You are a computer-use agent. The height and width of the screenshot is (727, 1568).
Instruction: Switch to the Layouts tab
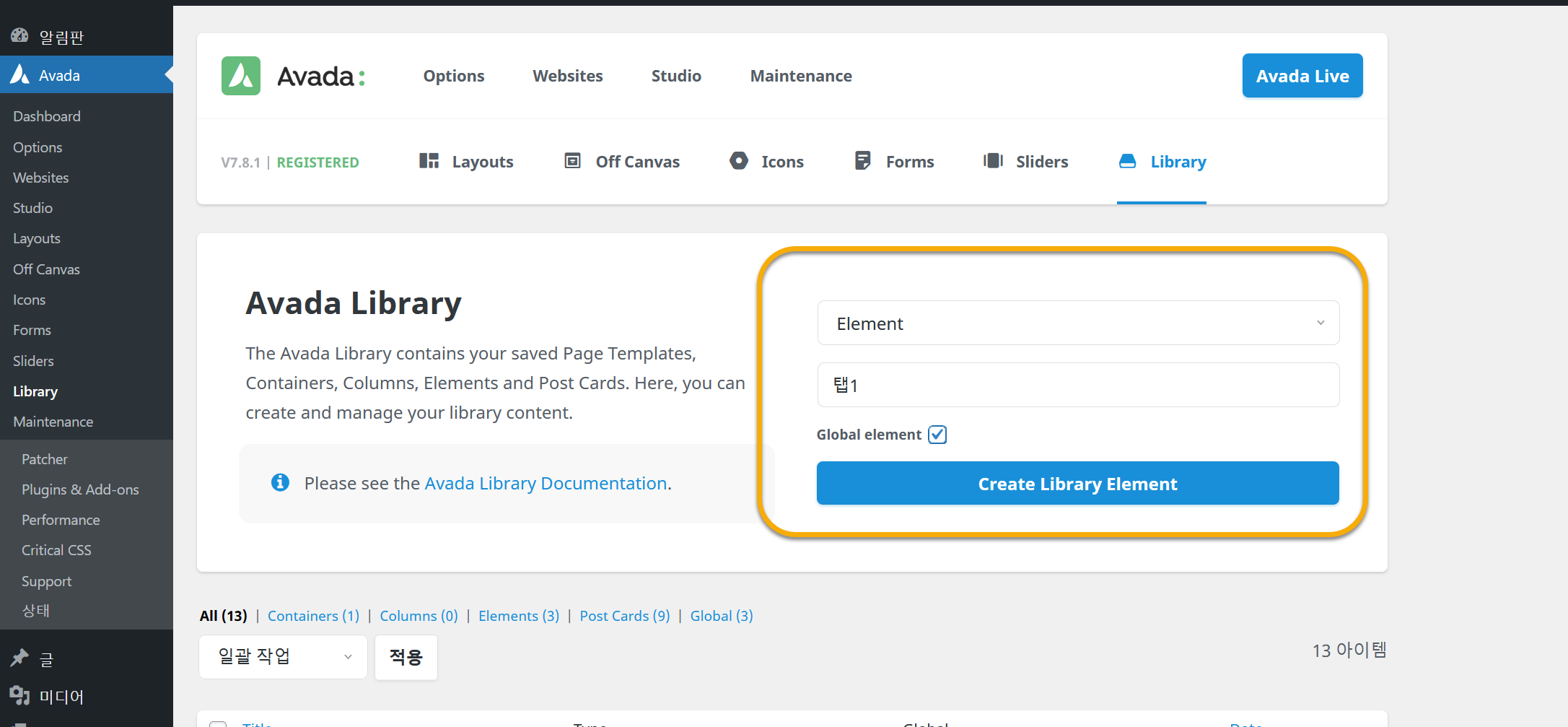[466, 162]
